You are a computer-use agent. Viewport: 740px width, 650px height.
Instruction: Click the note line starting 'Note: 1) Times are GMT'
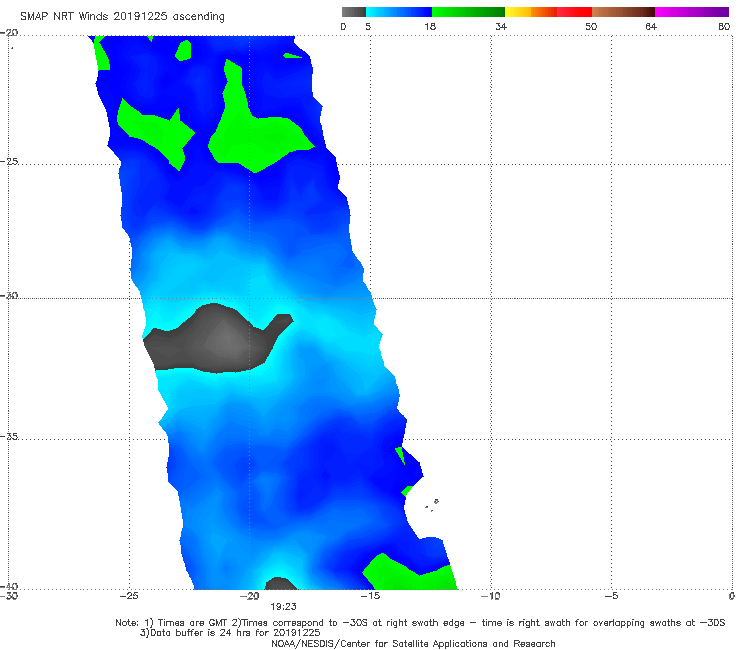click(420, 623)
